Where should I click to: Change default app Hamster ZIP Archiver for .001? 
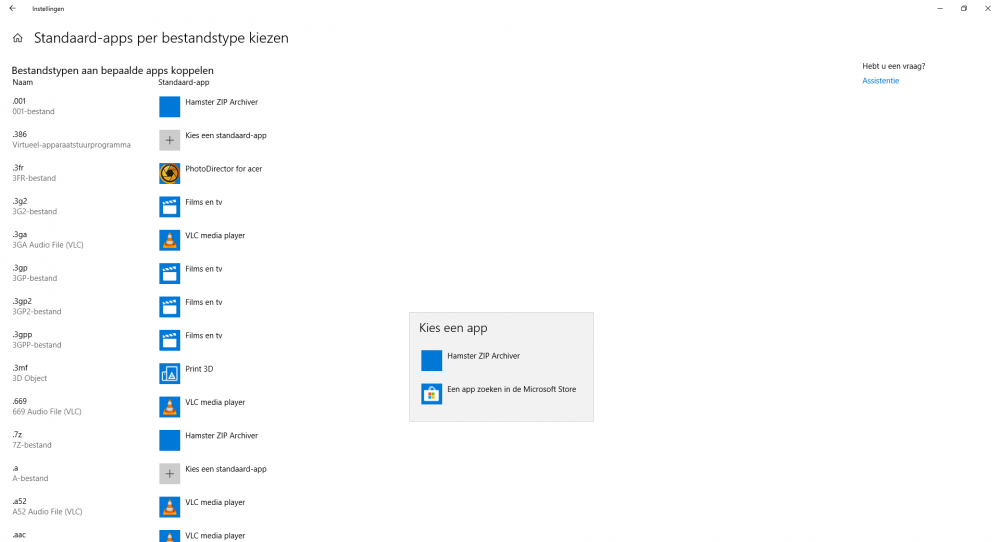(221, 102)
